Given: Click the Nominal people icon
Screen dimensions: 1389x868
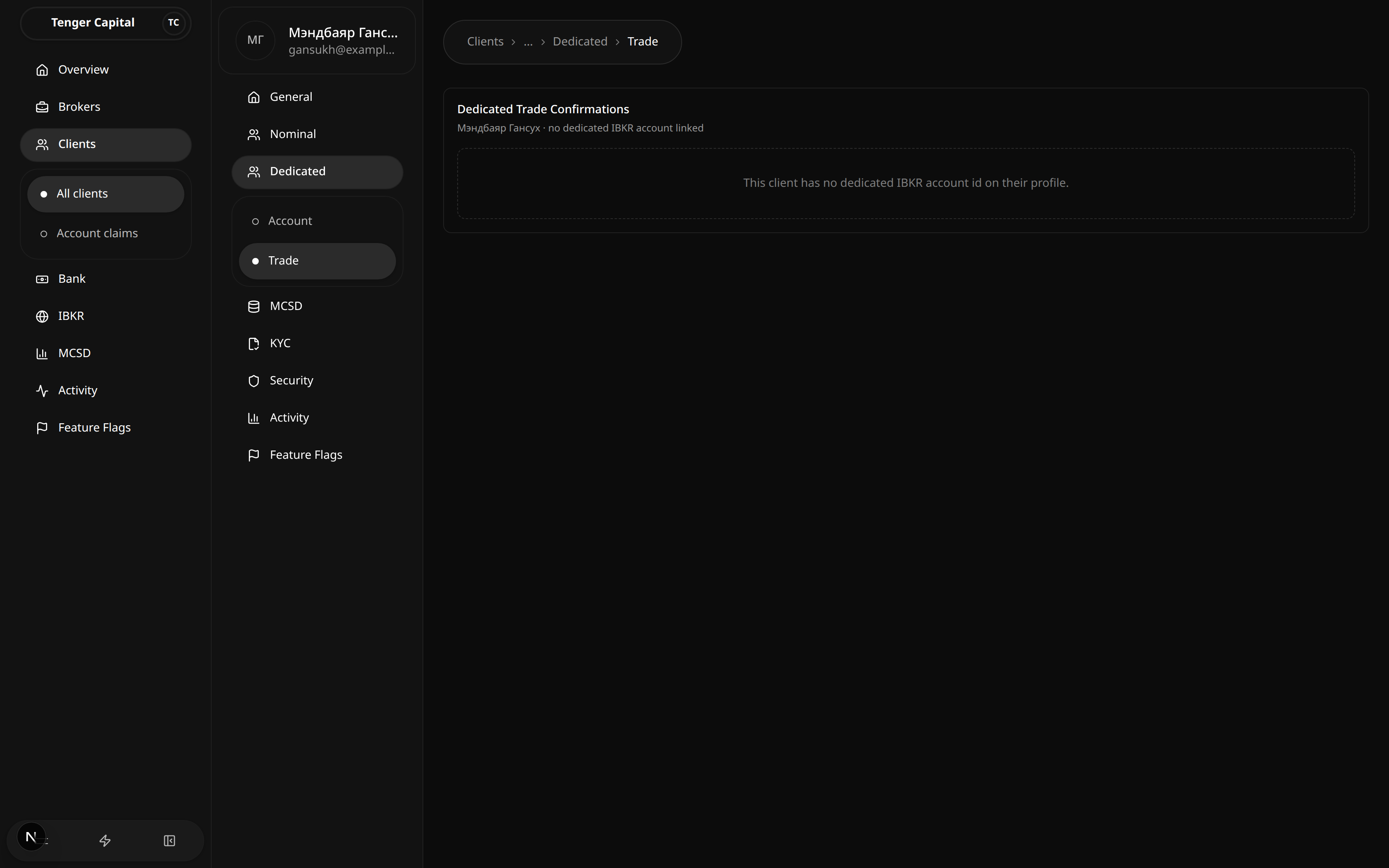Looking at the screenshot, I should 254,135.
